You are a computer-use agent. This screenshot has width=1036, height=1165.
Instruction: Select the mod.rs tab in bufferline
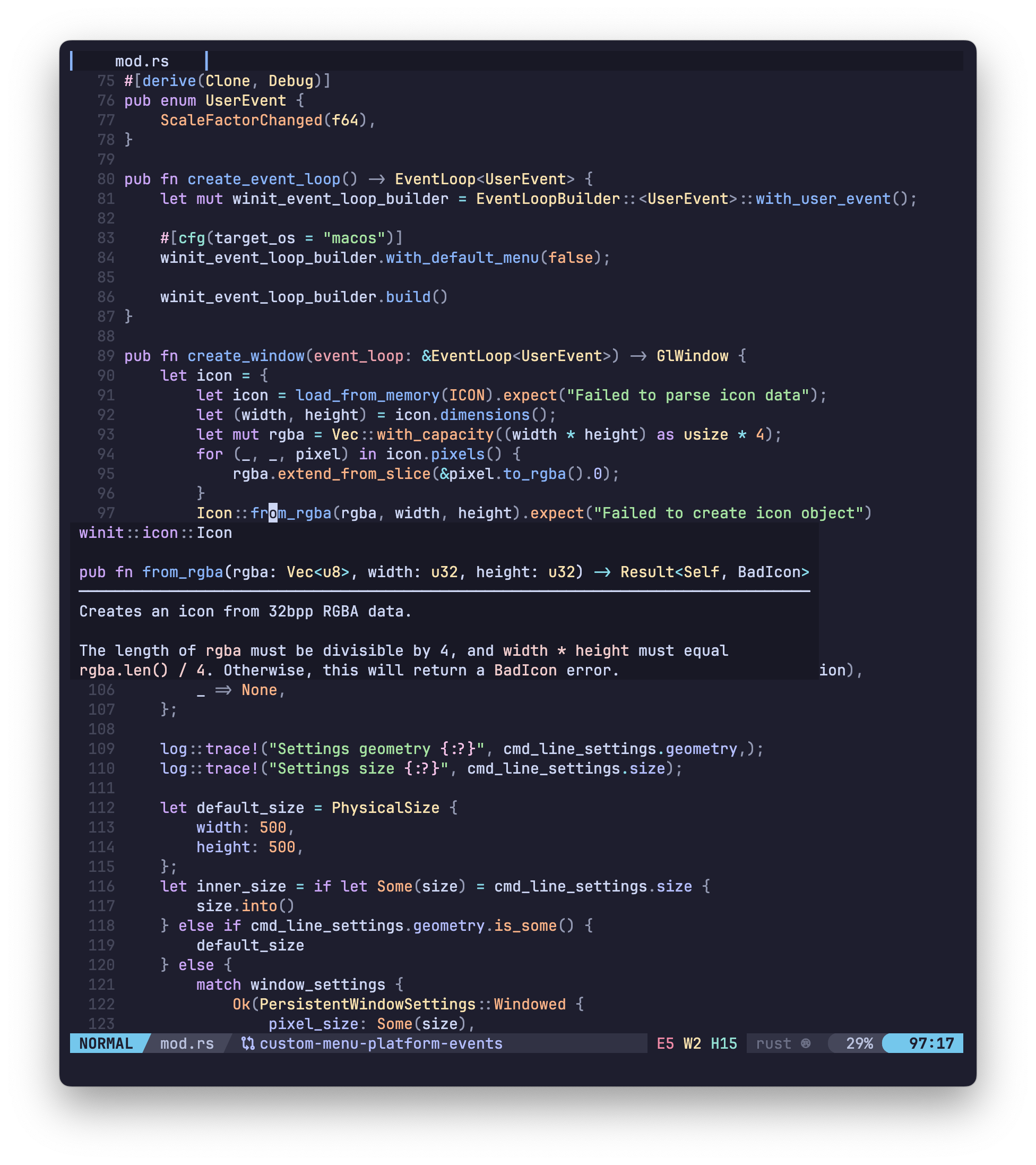(142, 61)
